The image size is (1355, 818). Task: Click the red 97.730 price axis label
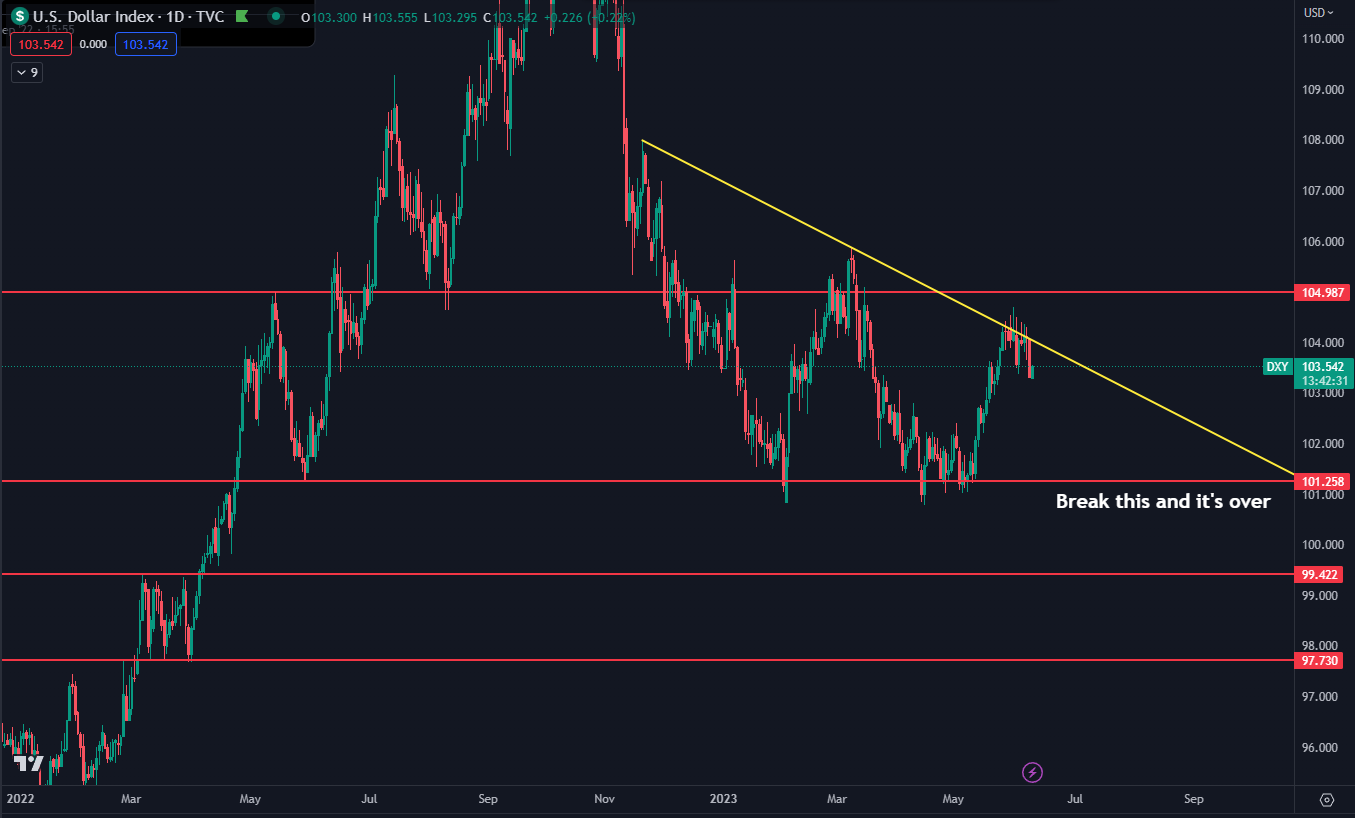click(1318, 660)
